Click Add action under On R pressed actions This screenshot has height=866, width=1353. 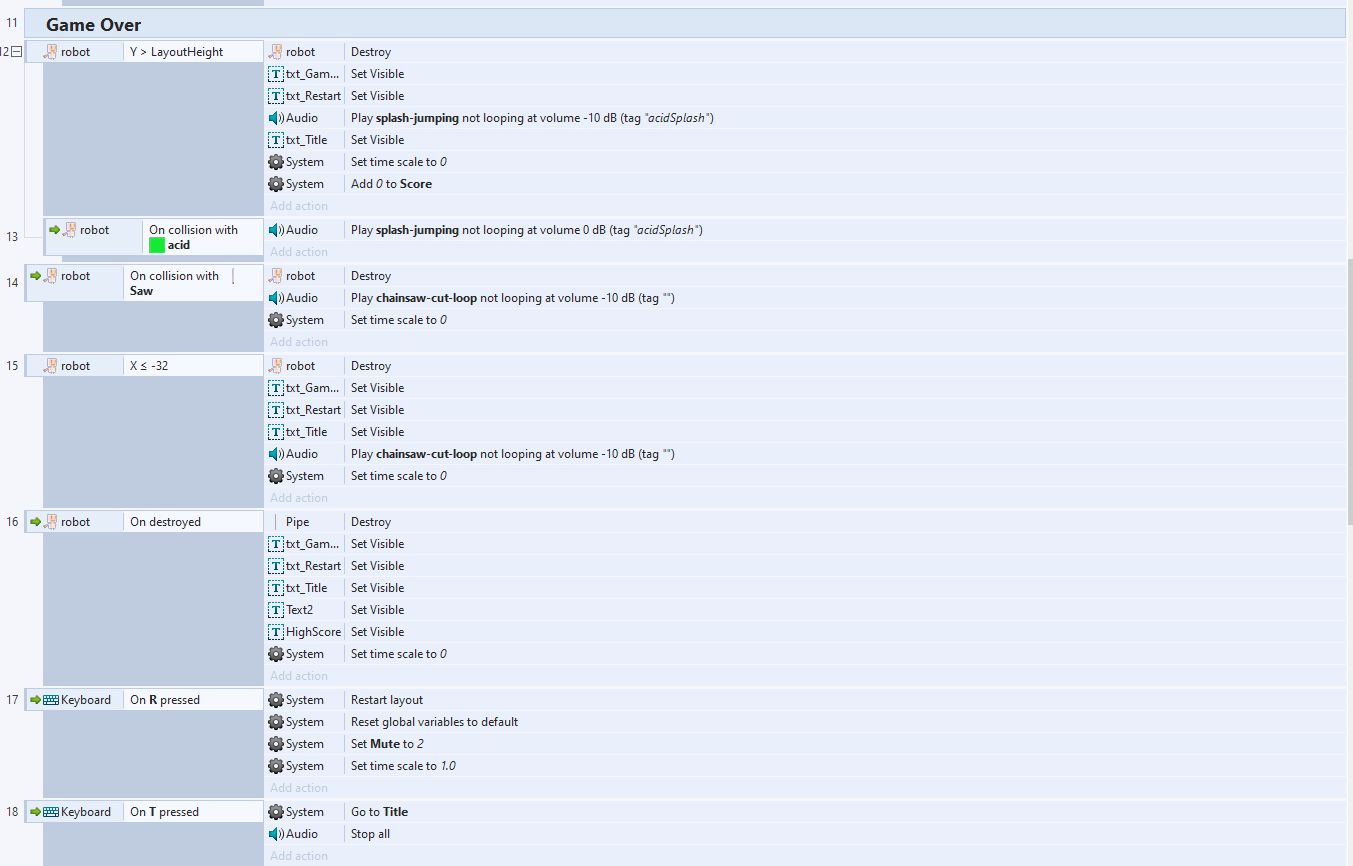tap(299, 788)
